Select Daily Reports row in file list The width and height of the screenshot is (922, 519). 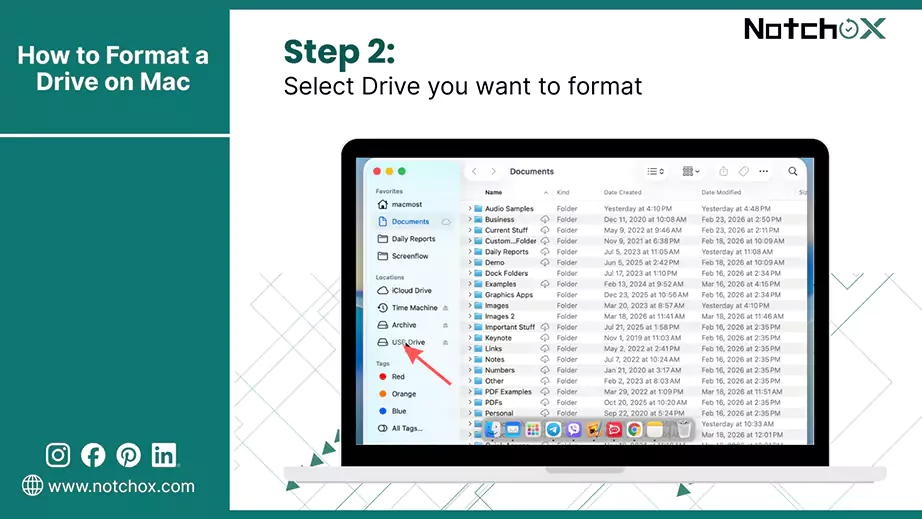click(636, 252)
